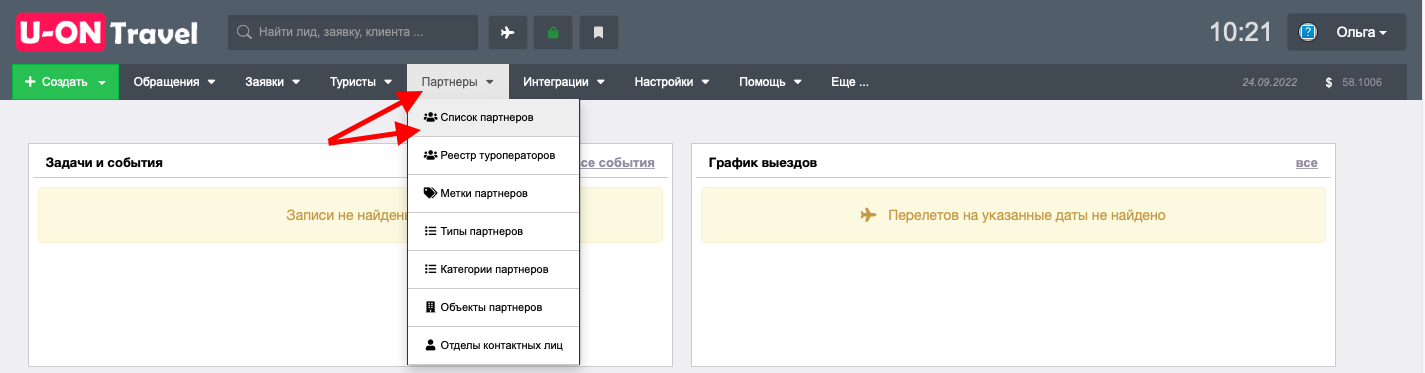The image size is (1425, 373).
Task: Select Реестр туроператоров from dropdown
Action: [493, 155]
